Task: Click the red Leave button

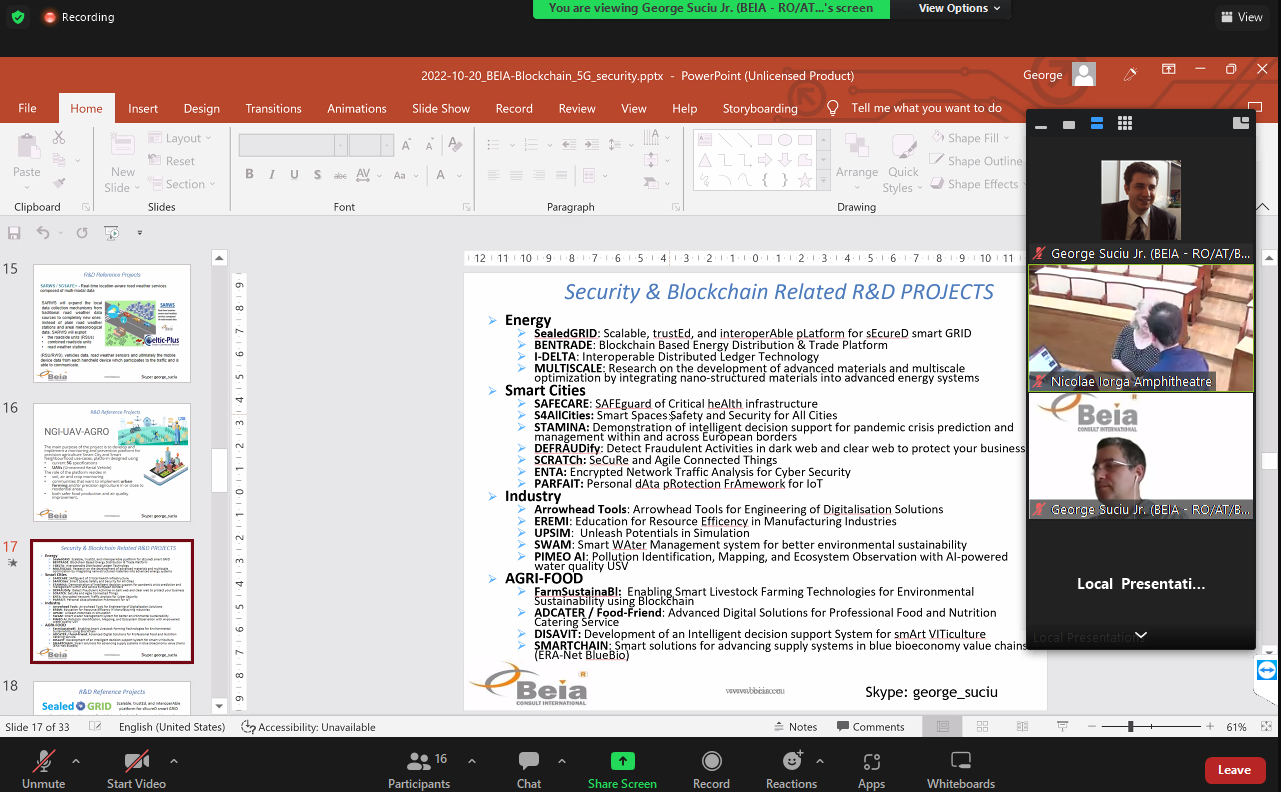Action: [1234, 769]
